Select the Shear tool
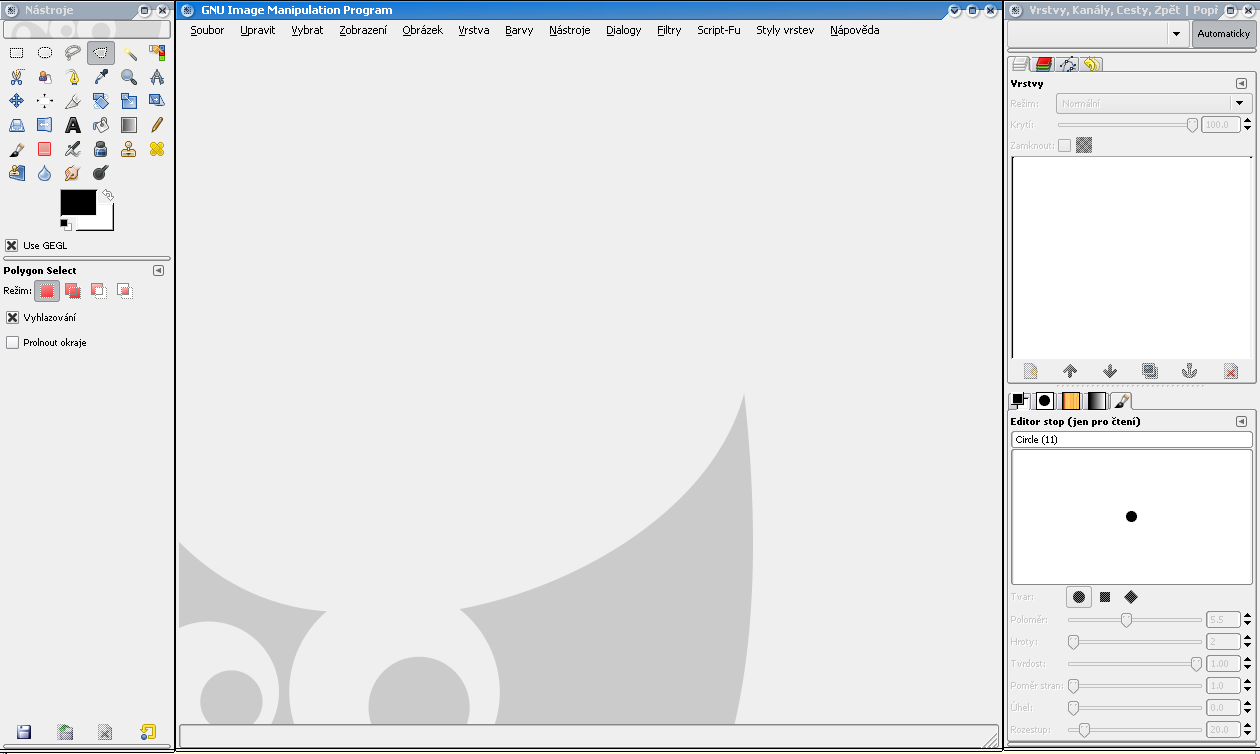Image resolution: width=1260 pixels, height=754 pixels. 157,101
